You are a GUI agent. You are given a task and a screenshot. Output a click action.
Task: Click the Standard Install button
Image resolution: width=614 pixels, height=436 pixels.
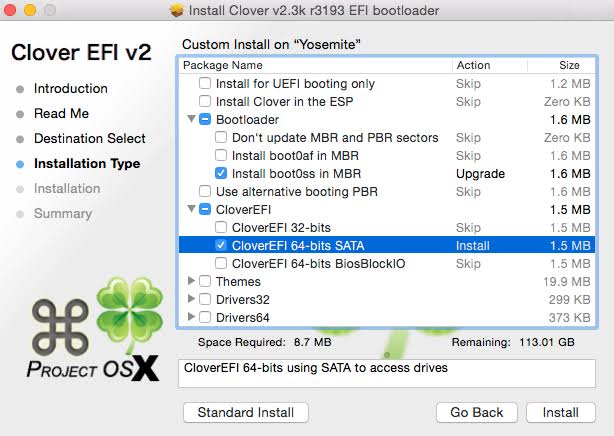click(246, 412)
